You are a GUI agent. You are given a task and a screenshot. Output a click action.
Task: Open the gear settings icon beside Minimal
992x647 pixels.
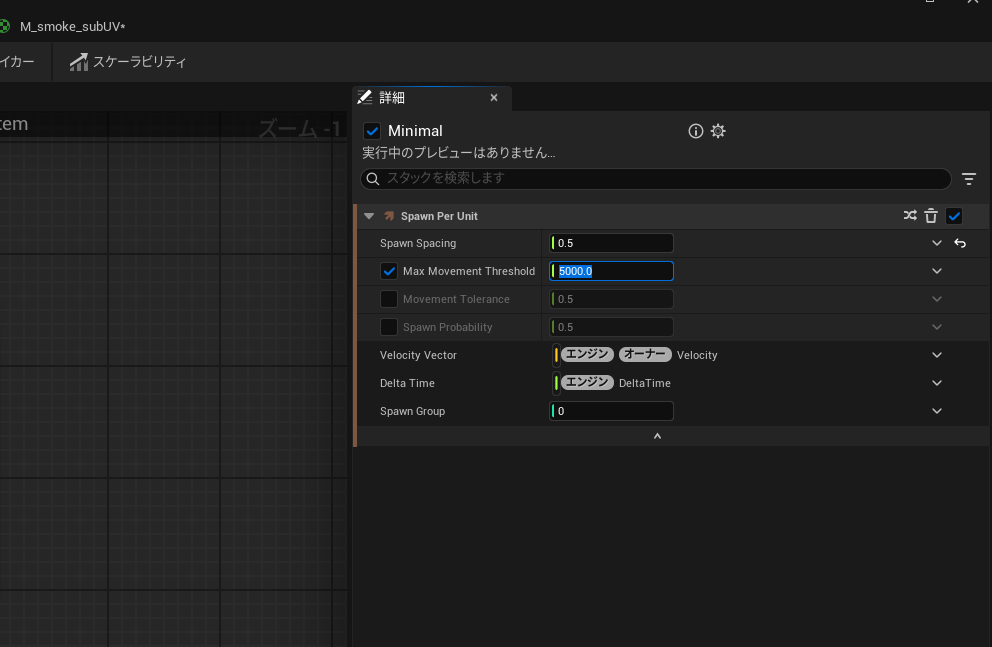tap(718, 131)
